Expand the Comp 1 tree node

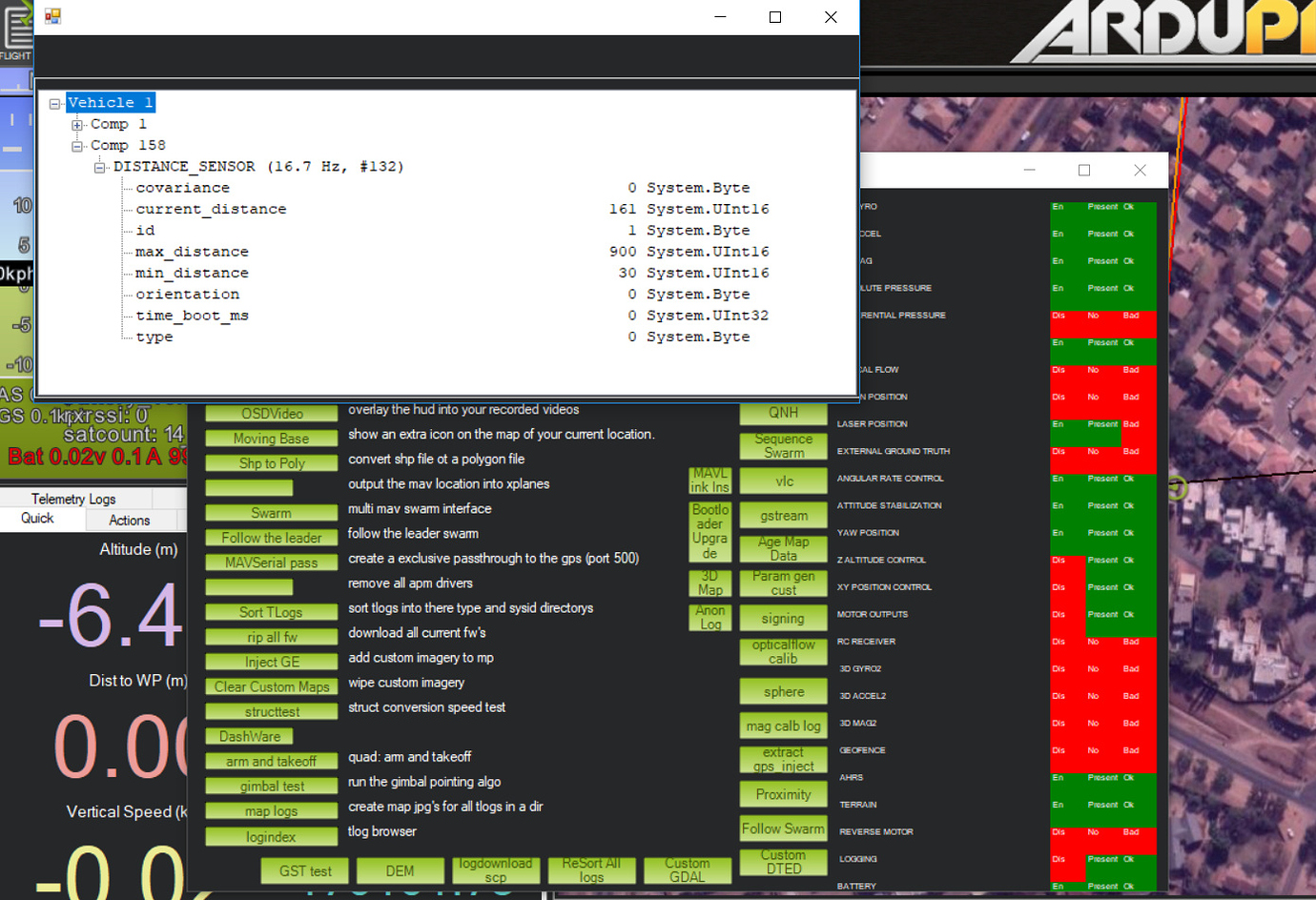(x=77, y=124)
